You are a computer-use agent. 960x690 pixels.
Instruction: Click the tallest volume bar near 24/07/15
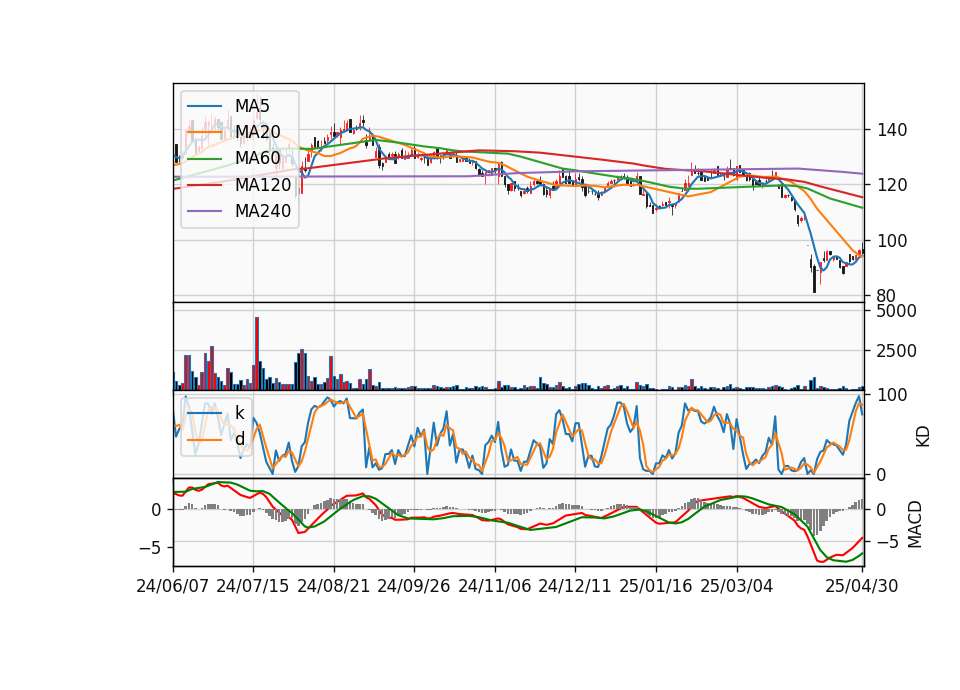click(257, 353)
